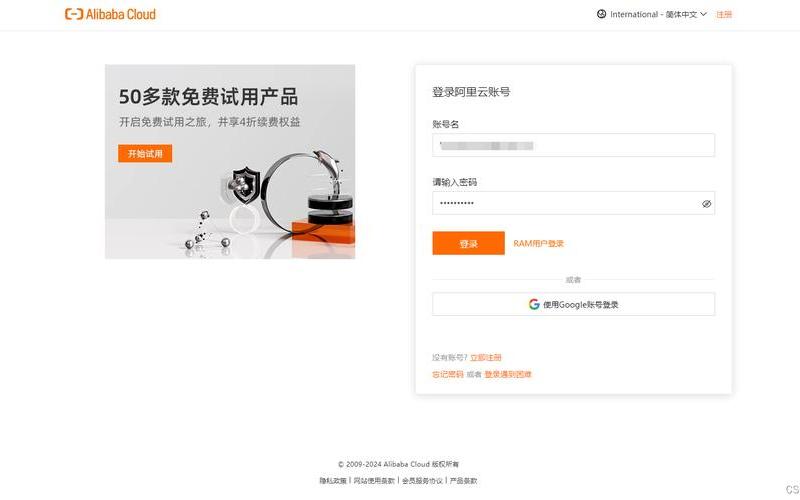Focus the 账号名 account name field
Image resolution: width=800 pixels, height=500 pixels.
[573, 145]
